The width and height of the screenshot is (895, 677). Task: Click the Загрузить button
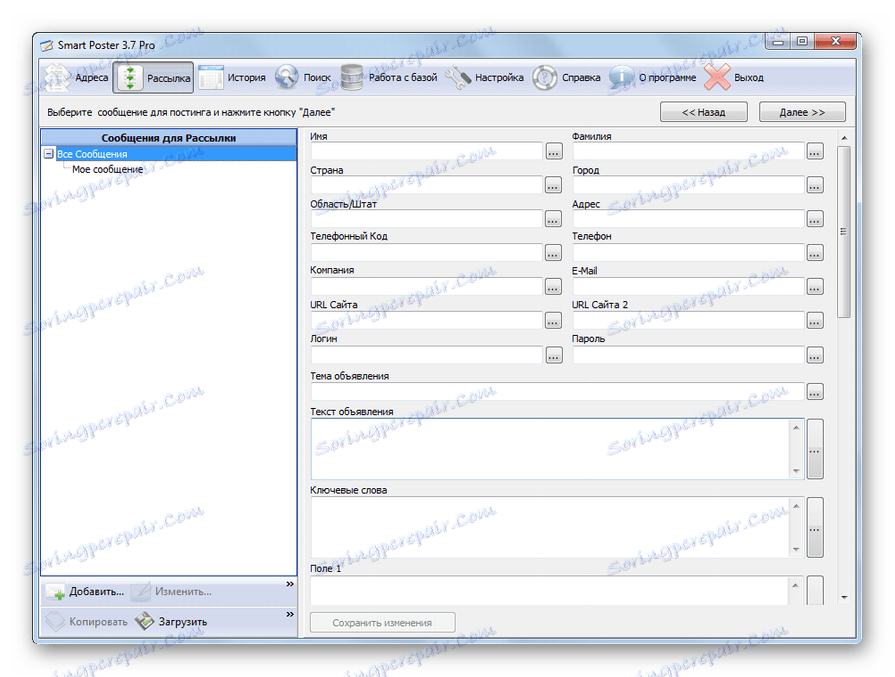click(x=171, y=622)
